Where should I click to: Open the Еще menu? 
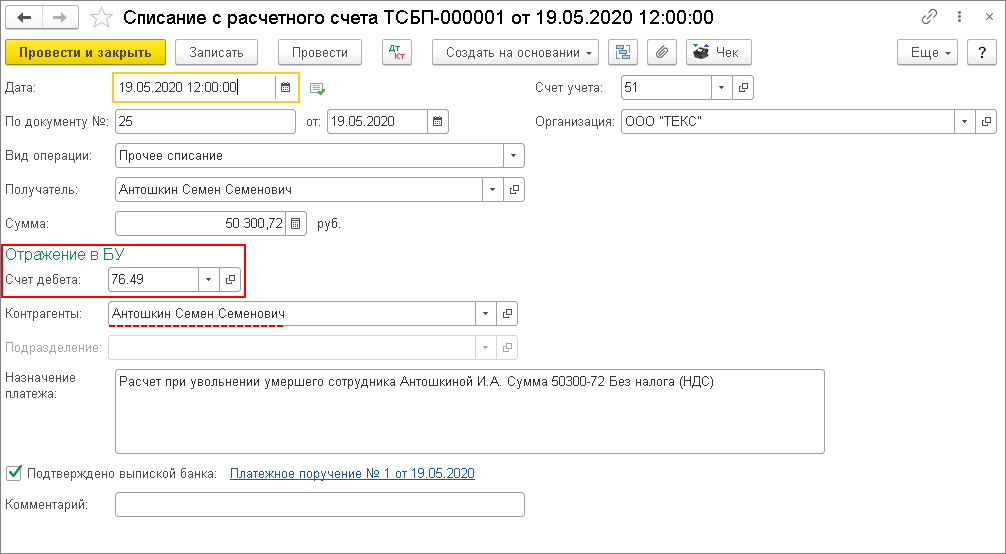click(x=927, y=53)
